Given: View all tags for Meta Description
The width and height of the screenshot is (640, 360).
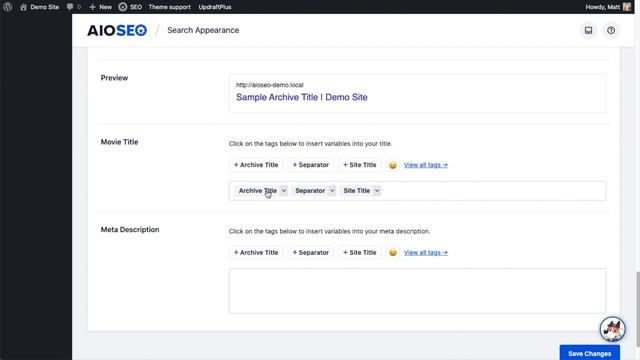Looking at the screenshot, I should click(x=426, y=253).
